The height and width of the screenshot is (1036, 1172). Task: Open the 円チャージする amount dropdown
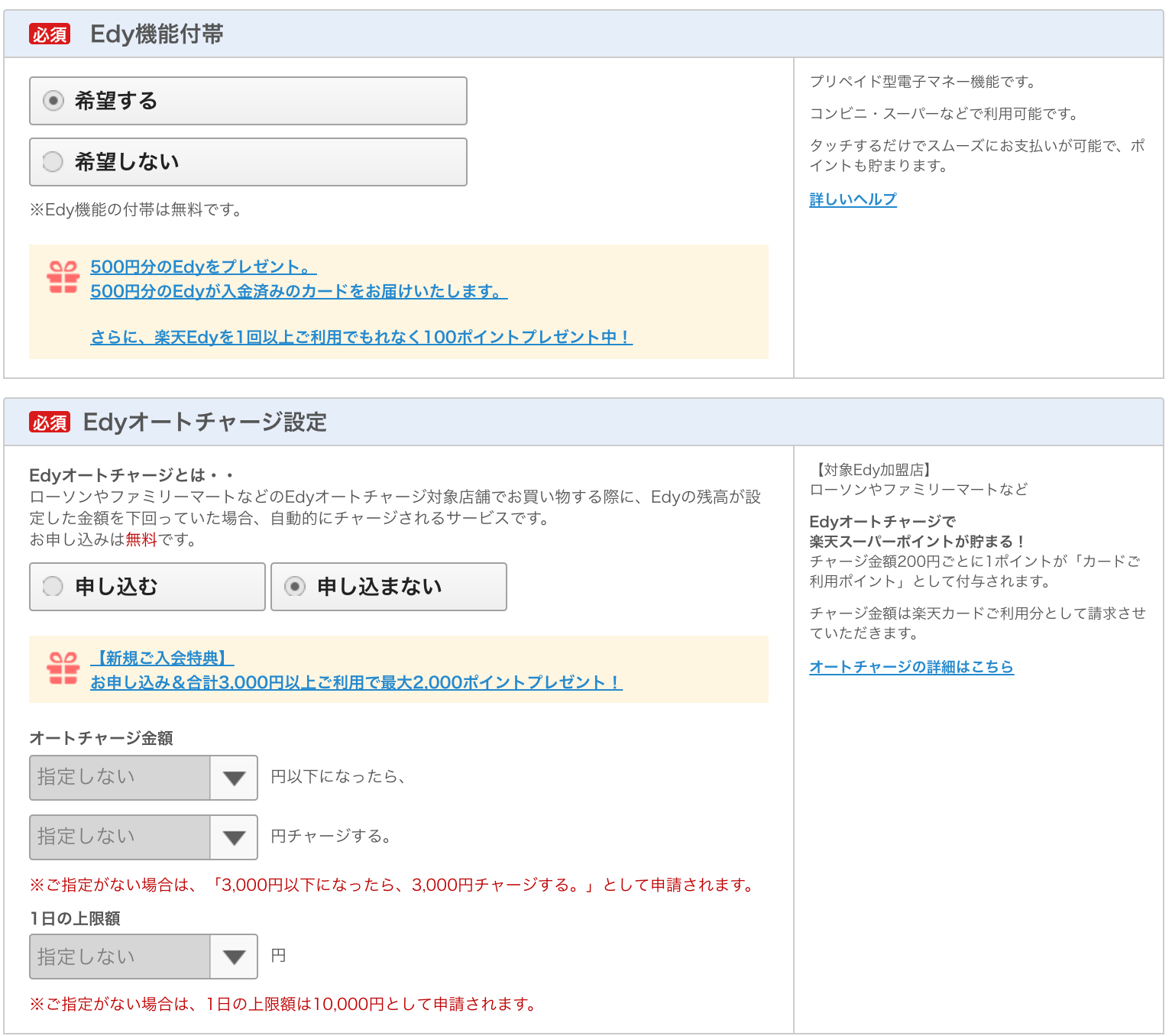[144, 837]
